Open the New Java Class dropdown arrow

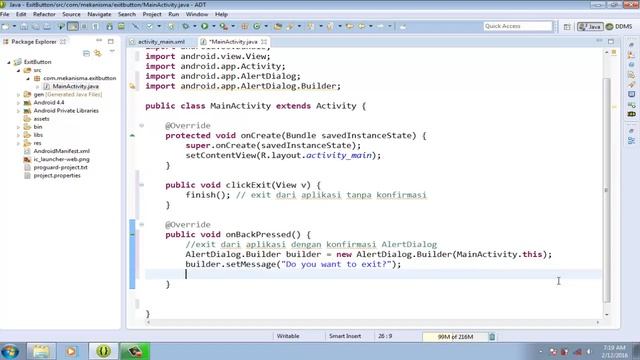266,27
